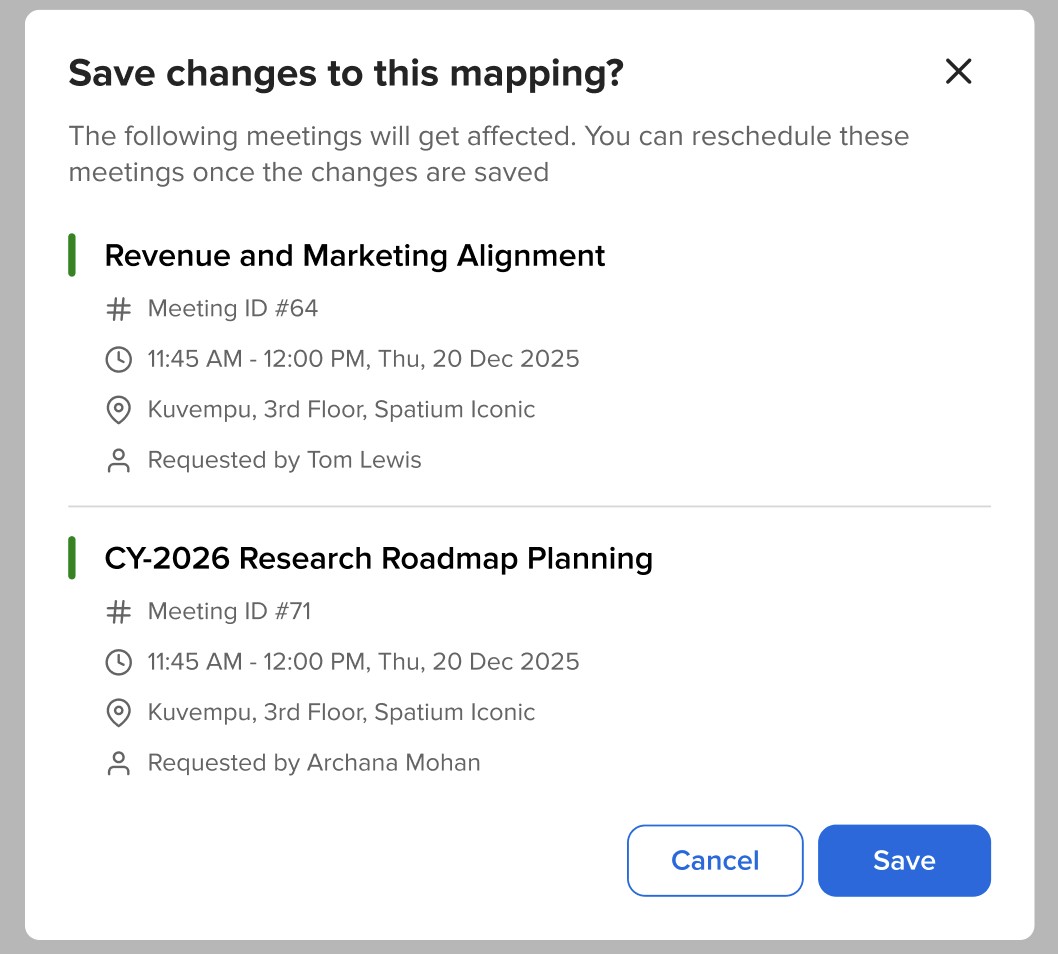Click green status bar beside CY-2026 meeting

point(72,558)
